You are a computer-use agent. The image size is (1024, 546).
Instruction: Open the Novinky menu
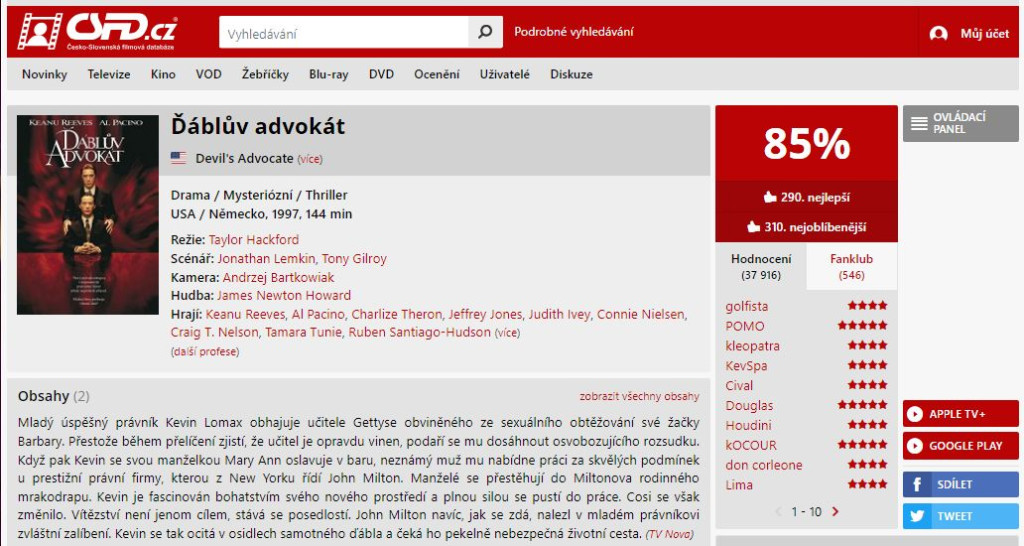[44, 74]
